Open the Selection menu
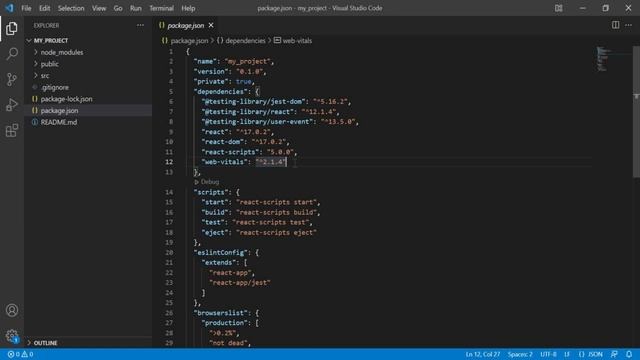Viewport: 640px width, 360px height. point(71,8)
